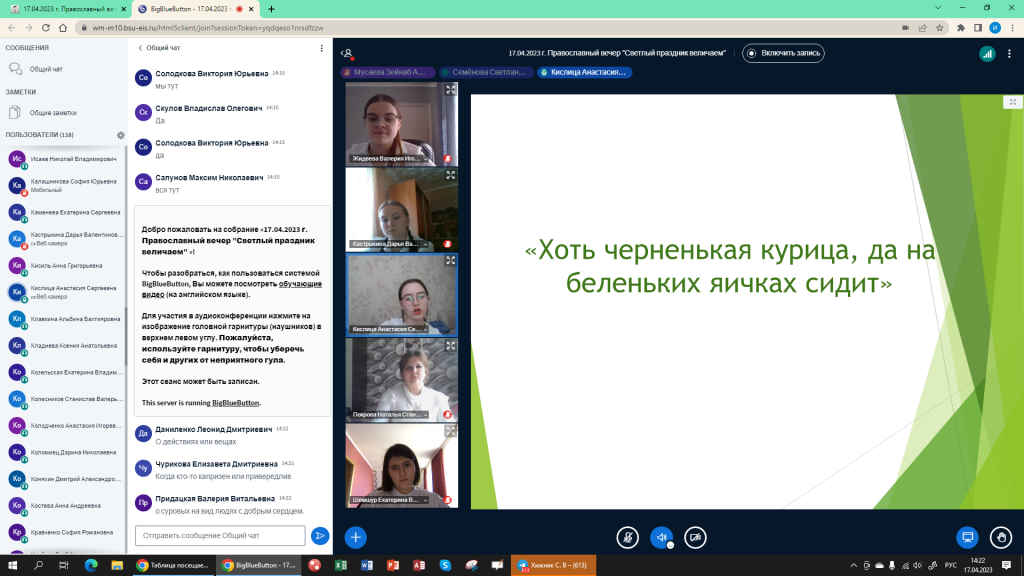Viewport: 1024px width, 576px height.
Task: Click the camera permission icon in address bar
Action: pos(905,28)
